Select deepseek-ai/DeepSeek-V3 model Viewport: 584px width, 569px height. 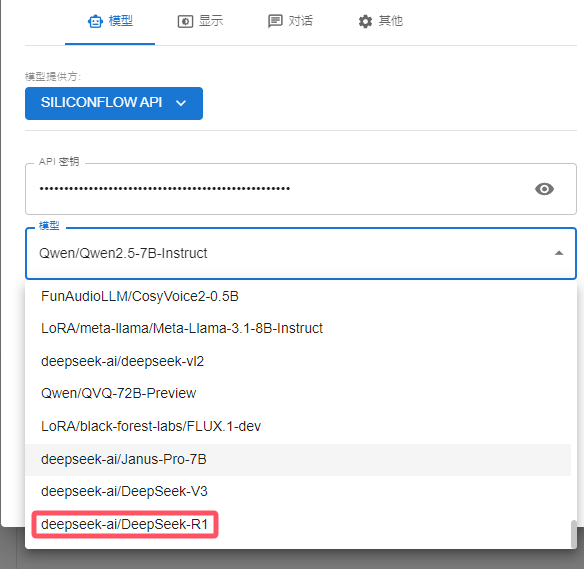point(298,492)
